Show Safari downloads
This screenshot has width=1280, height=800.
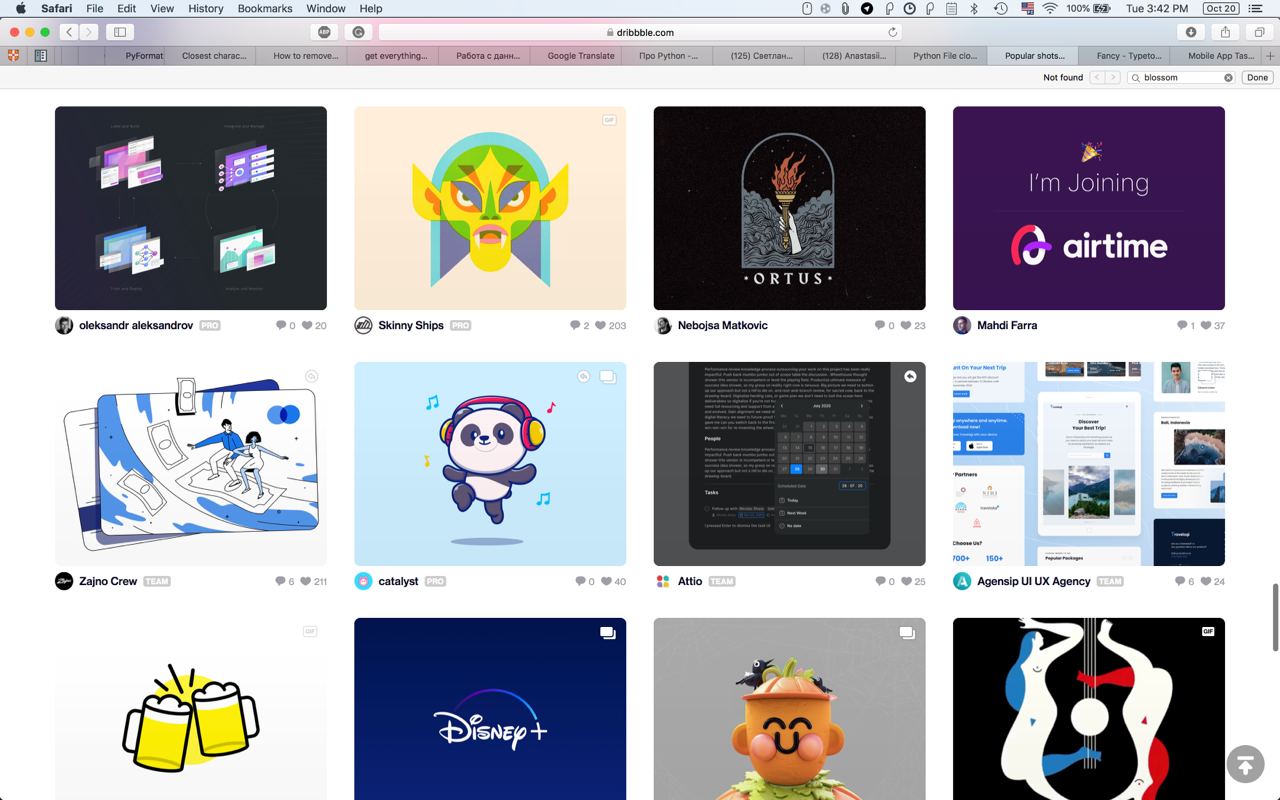(1191, 32)
